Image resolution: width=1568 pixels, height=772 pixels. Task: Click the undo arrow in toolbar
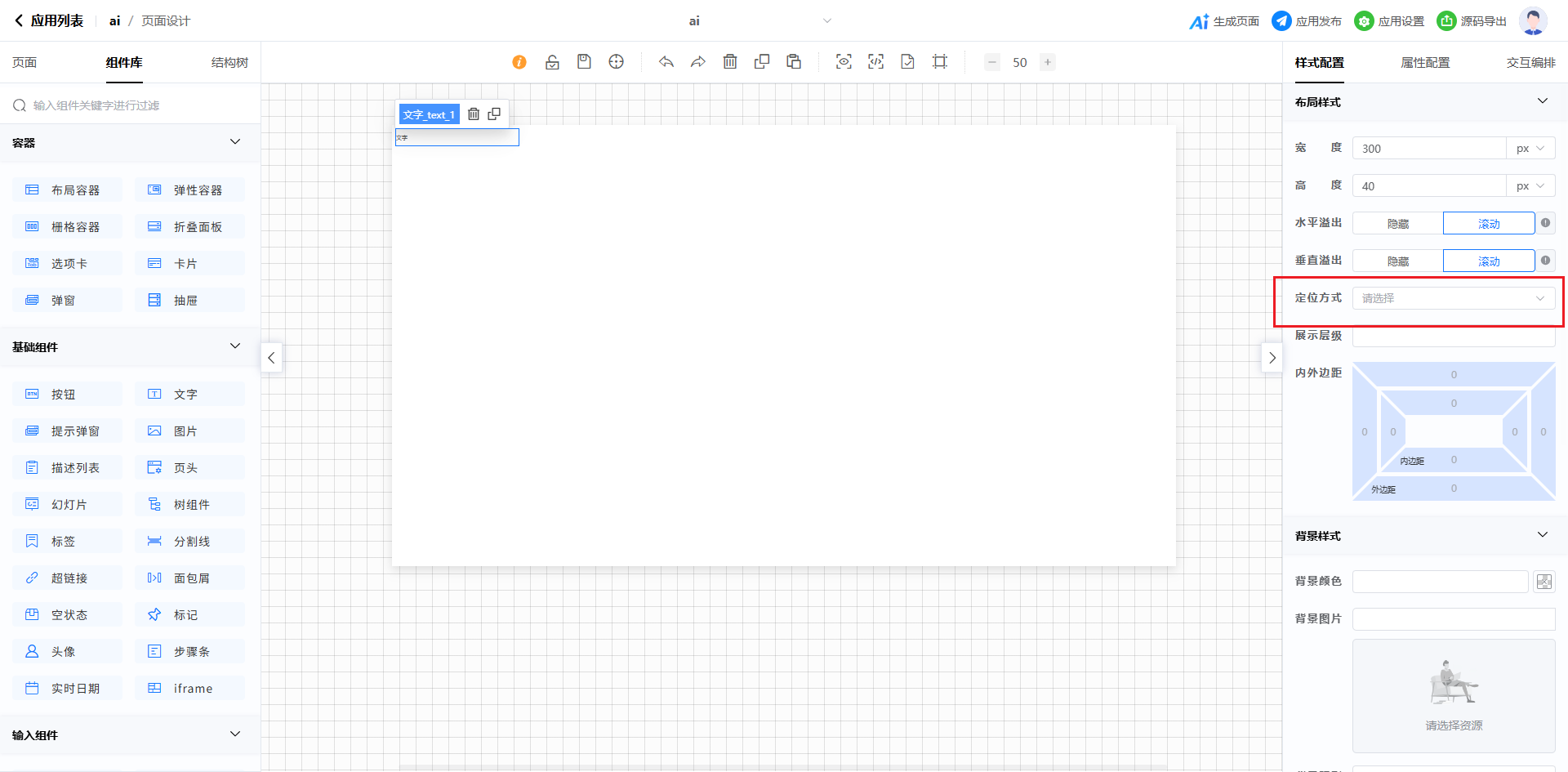[666, 62]
